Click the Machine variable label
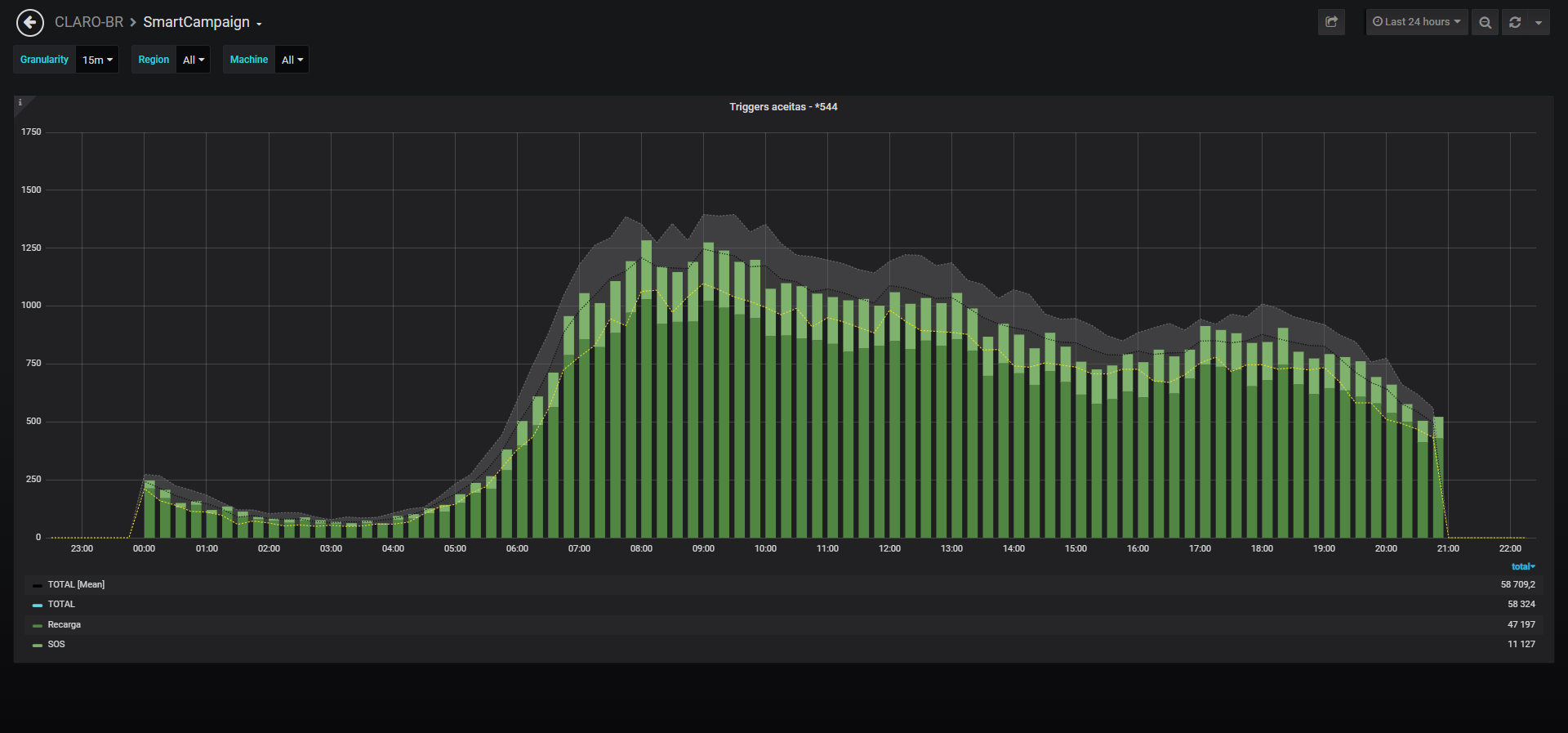This screenshot has width=1568, height=733. coord(249,60)
